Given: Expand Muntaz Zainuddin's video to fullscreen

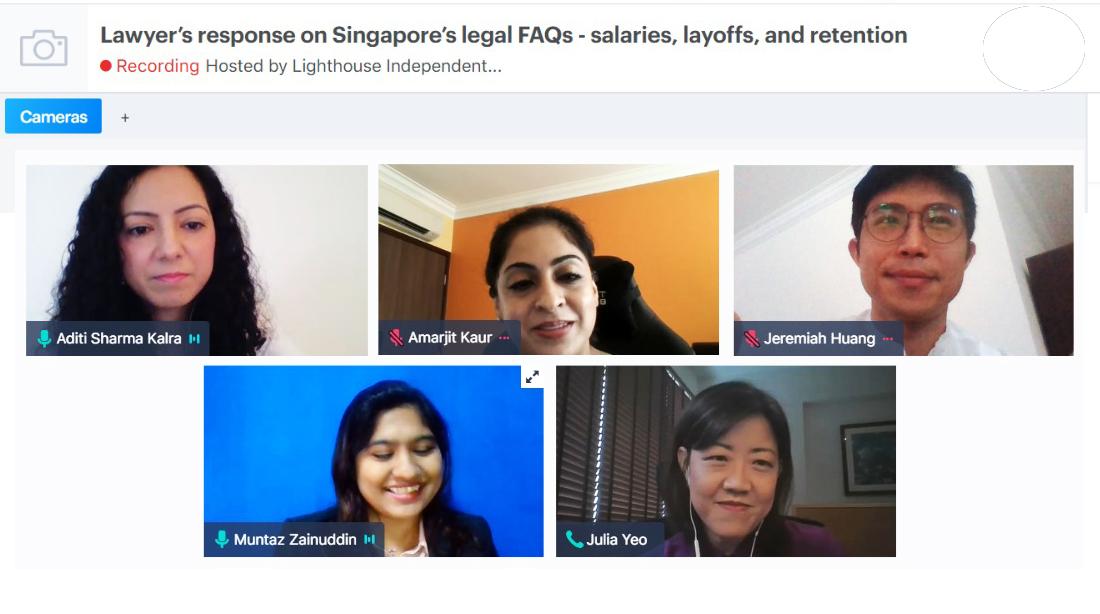Looking at the screenshot, I should 532,377.
